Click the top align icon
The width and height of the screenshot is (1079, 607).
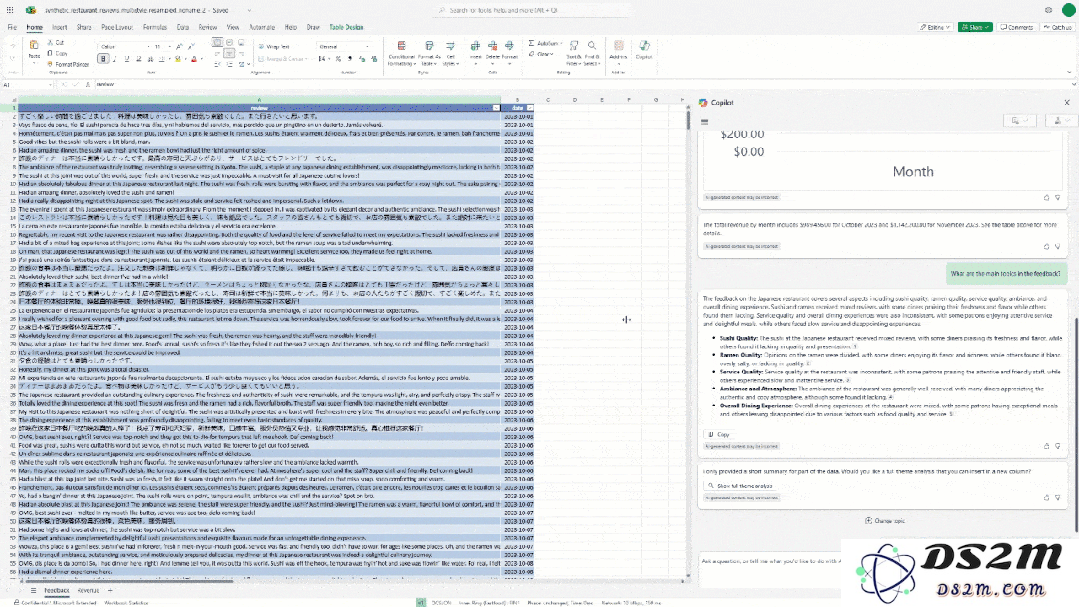(217, 43)
